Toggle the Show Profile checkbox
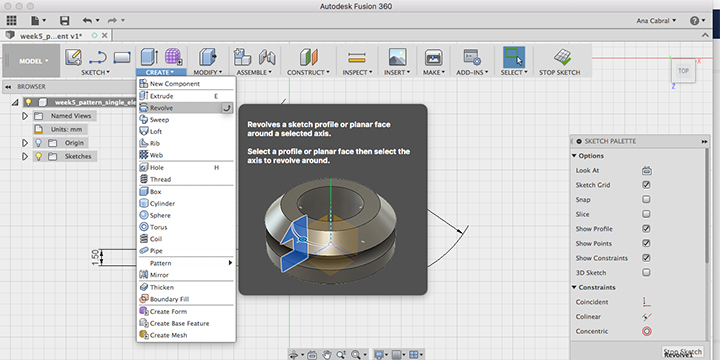Viewport: 720px width, 360px height. click(x=647, y=229)
